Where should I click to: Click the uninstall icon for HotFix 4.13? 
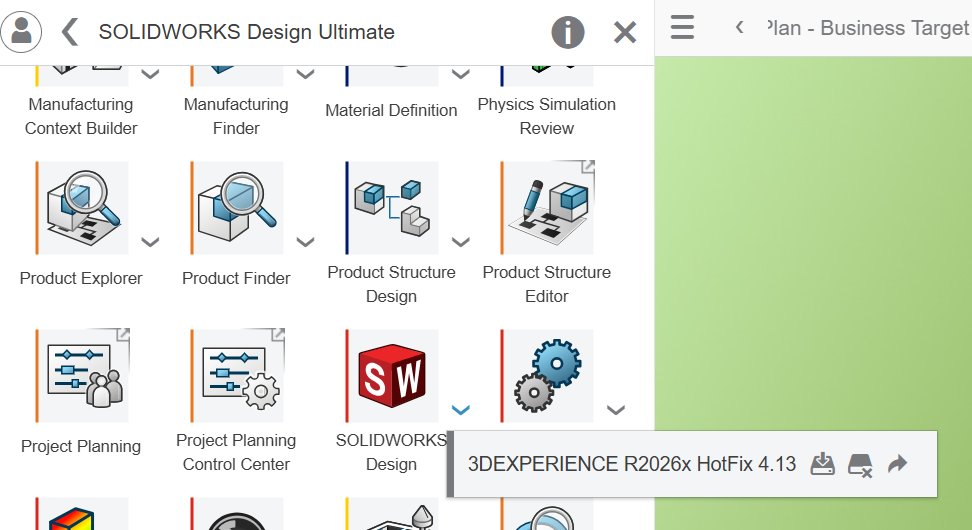click(860, 465)
